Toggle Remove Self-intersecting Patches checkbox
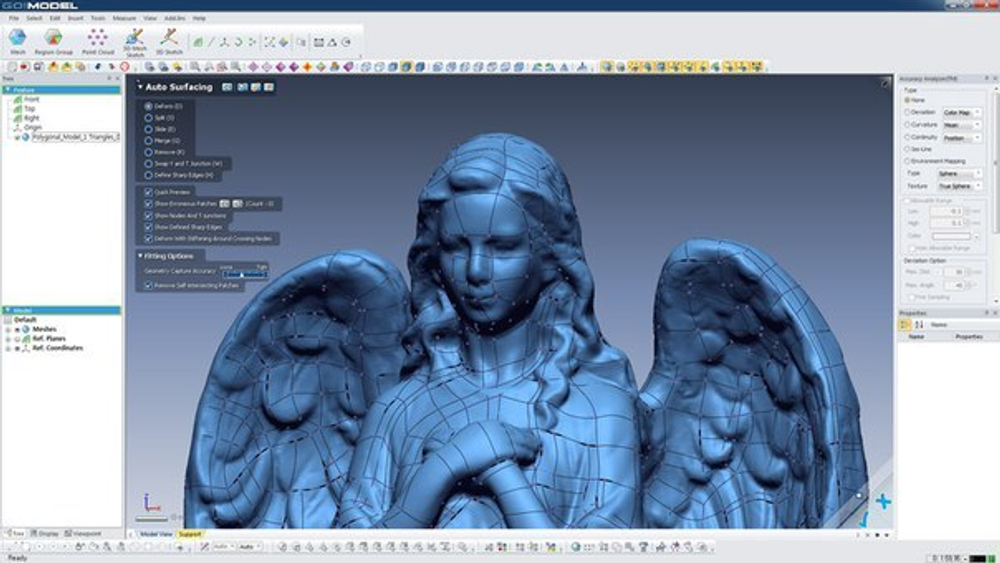 click(149, 285)
